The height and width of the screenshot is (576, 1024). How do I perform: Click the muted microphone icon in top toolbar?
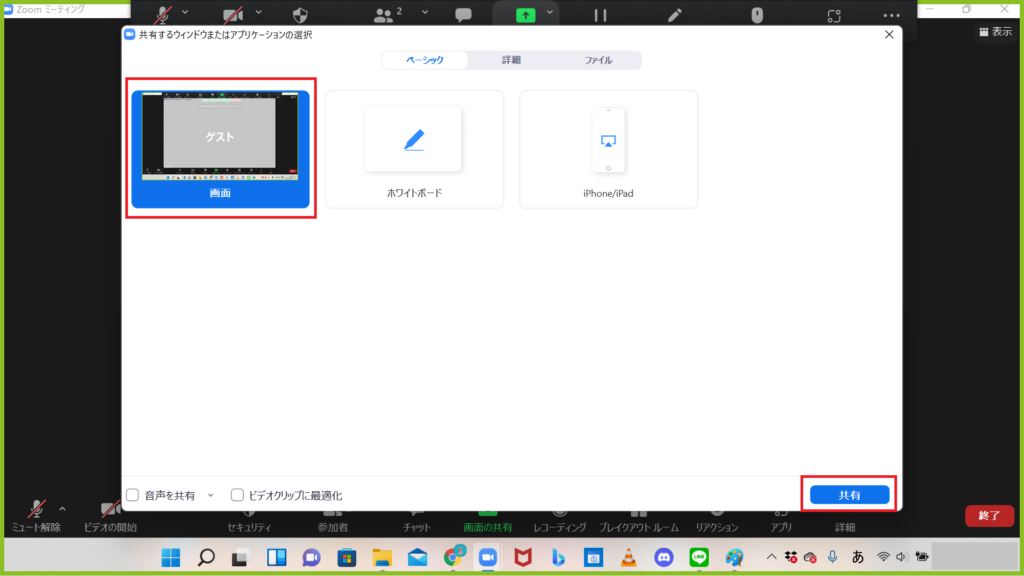click(x=162, y=14)
